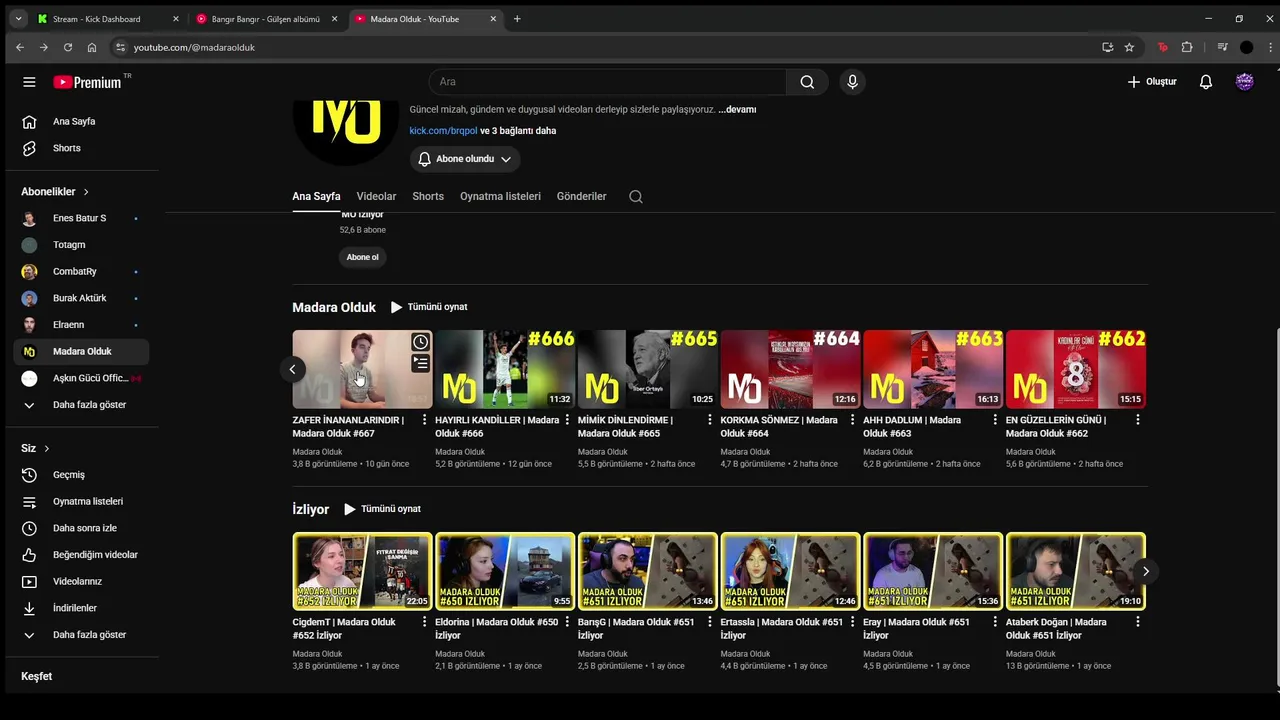Open options menu for CigdemT video
The image size is (1280, 720).
pyautogui.click(x=424, y=622)
